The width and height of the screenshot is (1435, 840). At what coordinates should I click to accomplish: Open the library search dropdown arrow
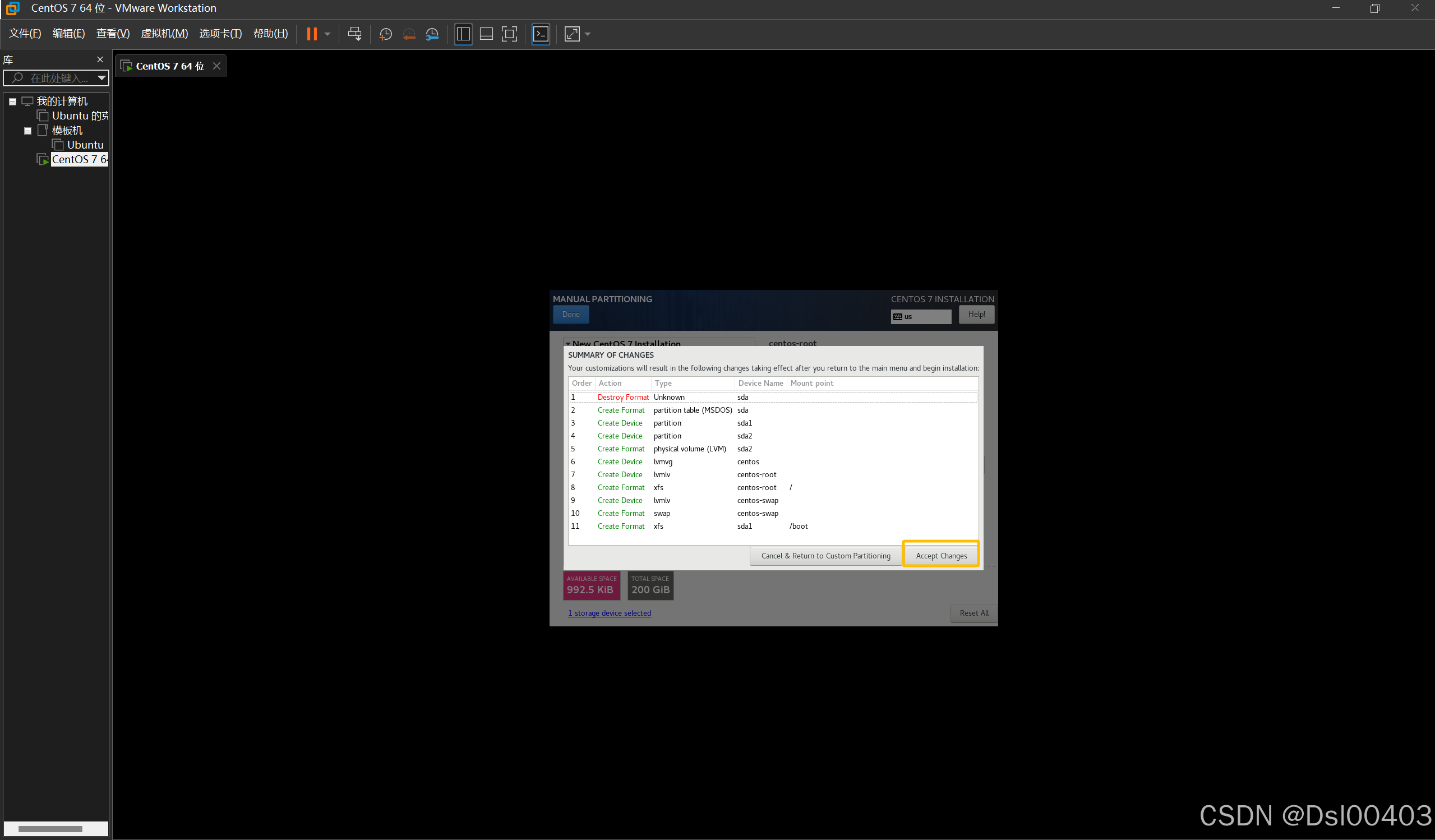[x=102, y=78]
